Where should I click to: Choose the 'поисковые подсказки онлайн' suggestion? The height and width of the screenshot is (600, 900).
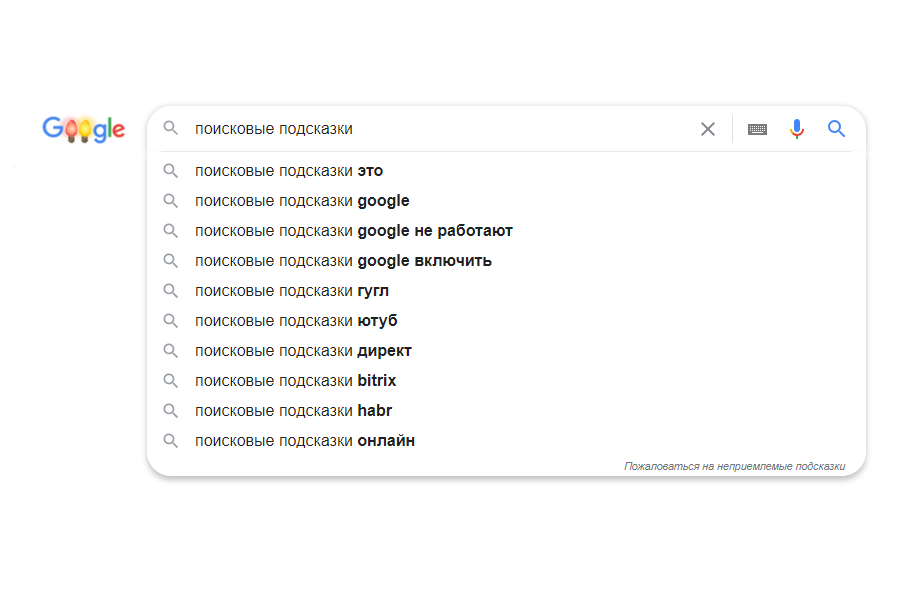pos(305,441)
